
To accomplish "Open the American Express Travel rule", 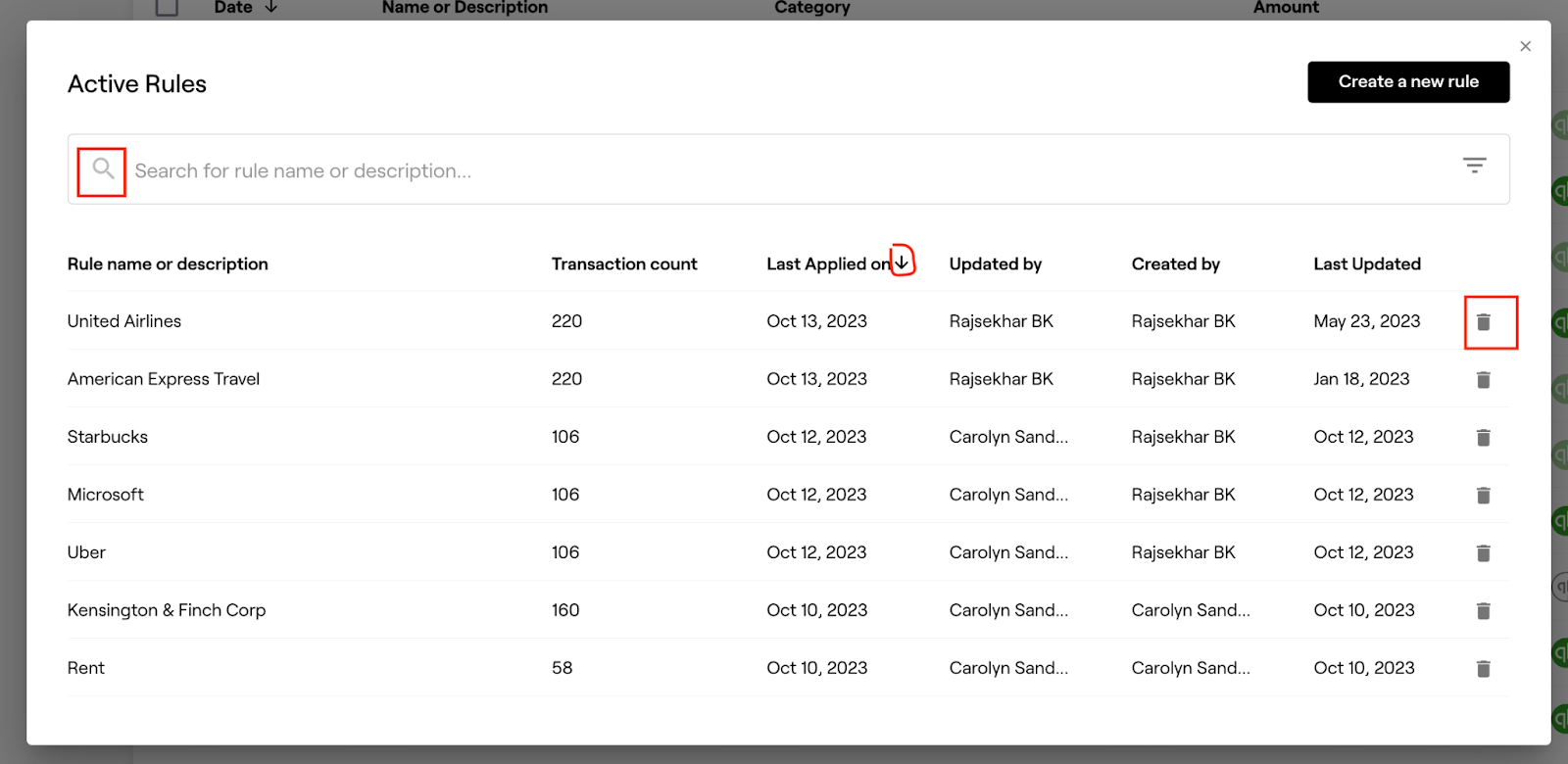I will click(164, 379).
